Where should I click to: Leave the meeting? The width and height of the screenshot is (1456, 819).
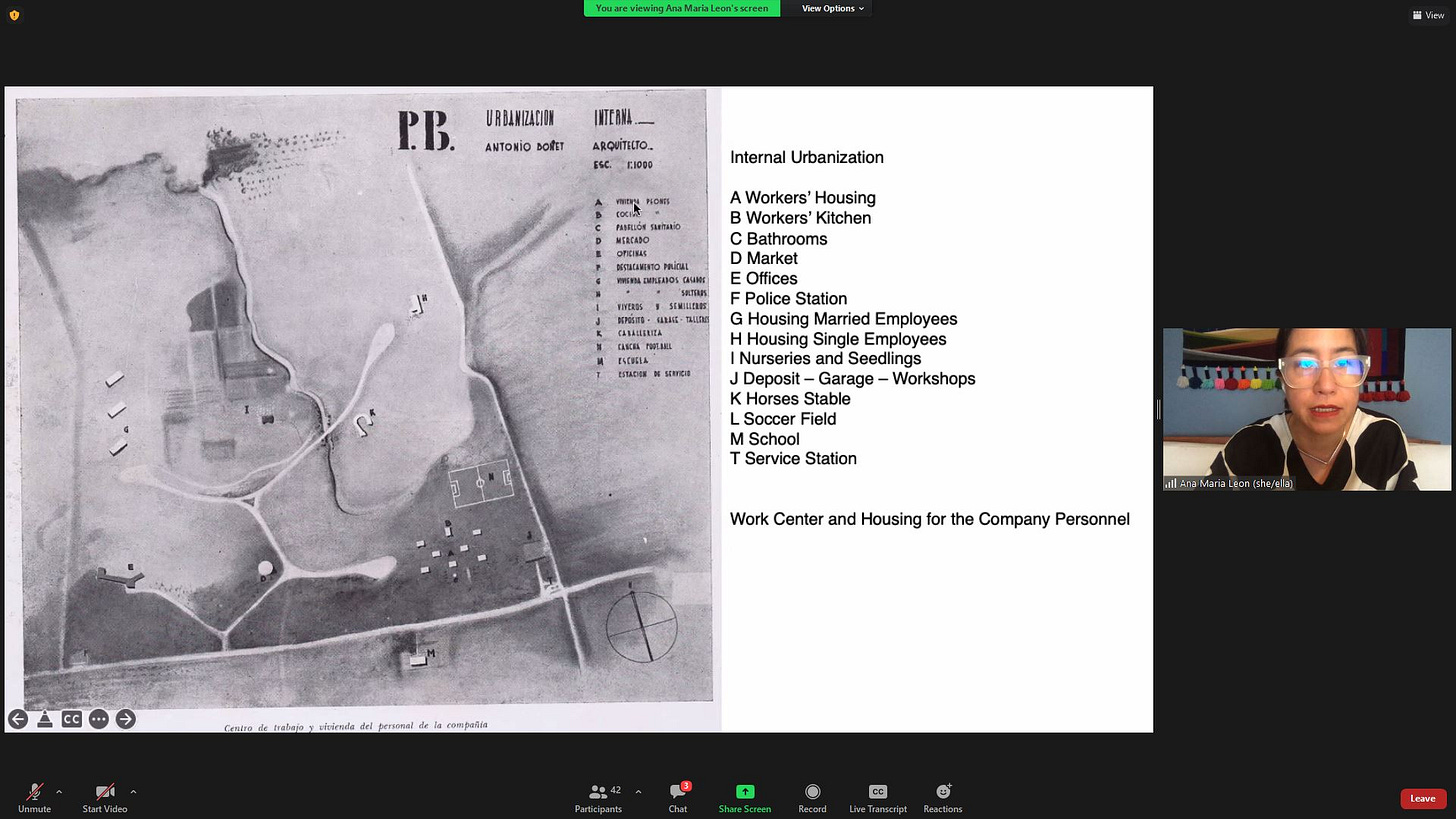pos(1422,798)
